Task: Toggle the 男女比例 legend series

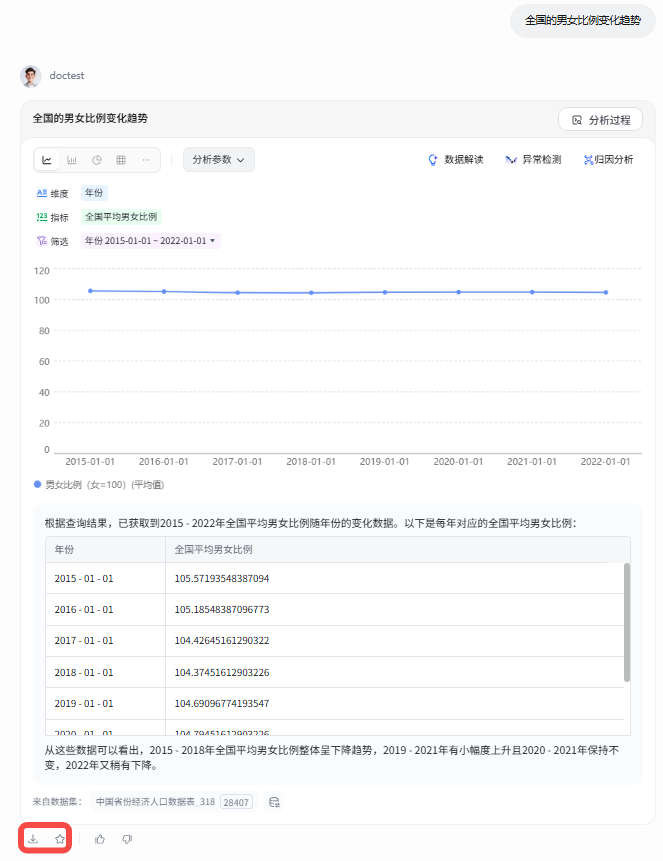Action: (x=98, y=484)
